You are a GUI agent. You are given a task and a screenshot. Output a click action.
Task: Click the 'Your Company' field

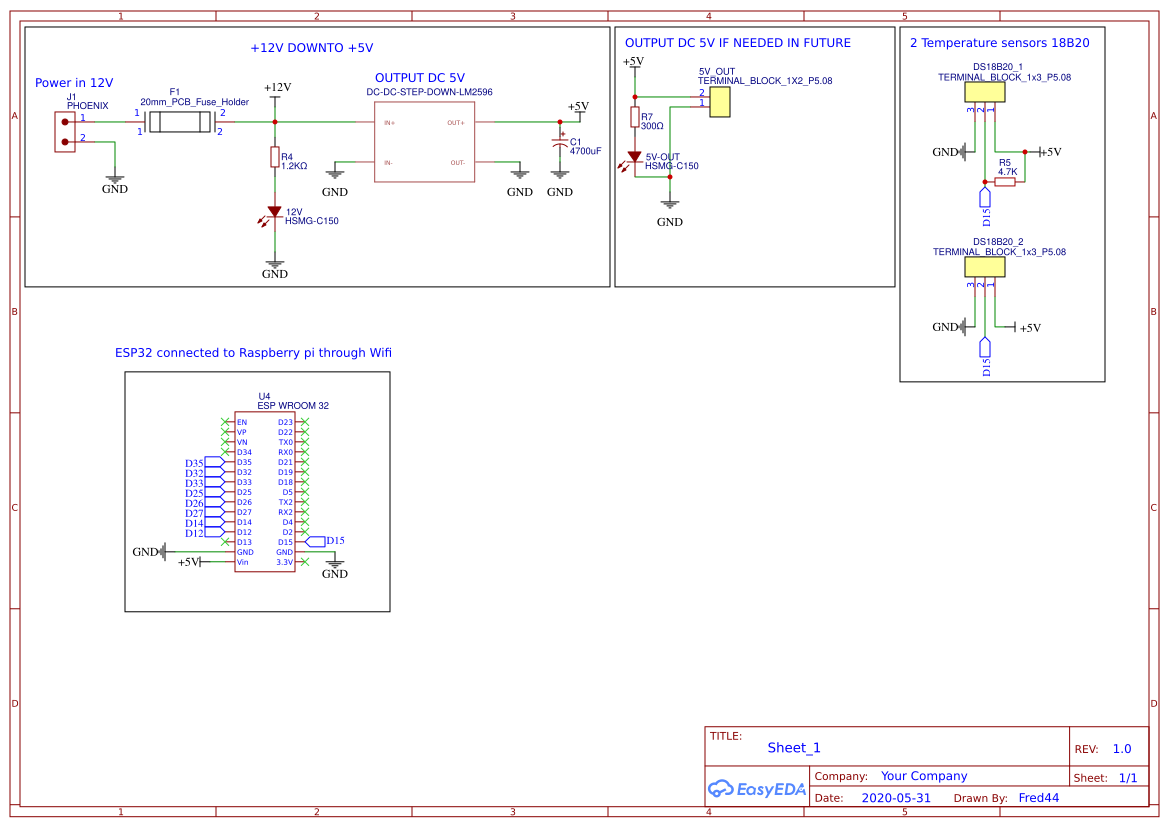924,776
